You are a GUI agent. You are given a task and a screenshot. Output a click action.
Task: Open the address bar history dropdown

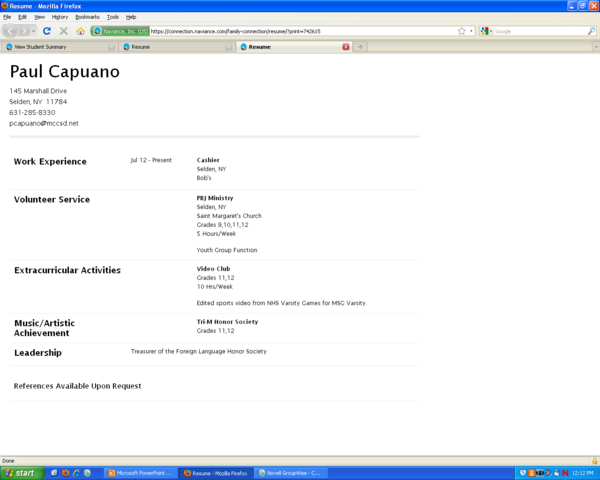point(471,31)
